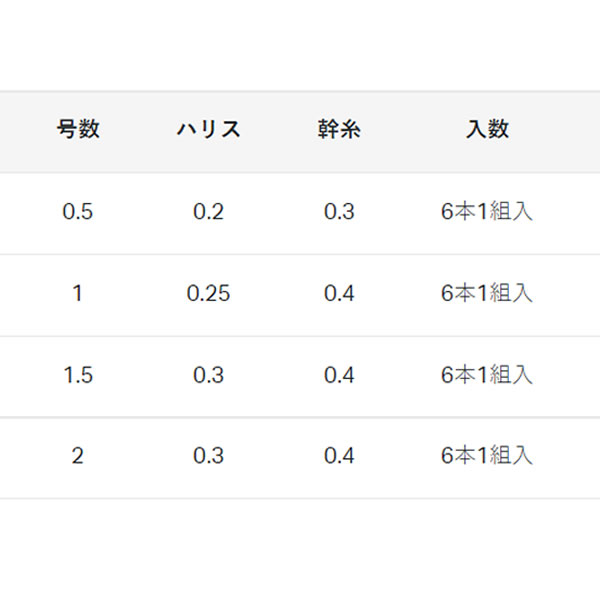This screenshot has height=600, width=600.
Task: Click ハリス 0.3 in the last row
Action: point(208,456)
